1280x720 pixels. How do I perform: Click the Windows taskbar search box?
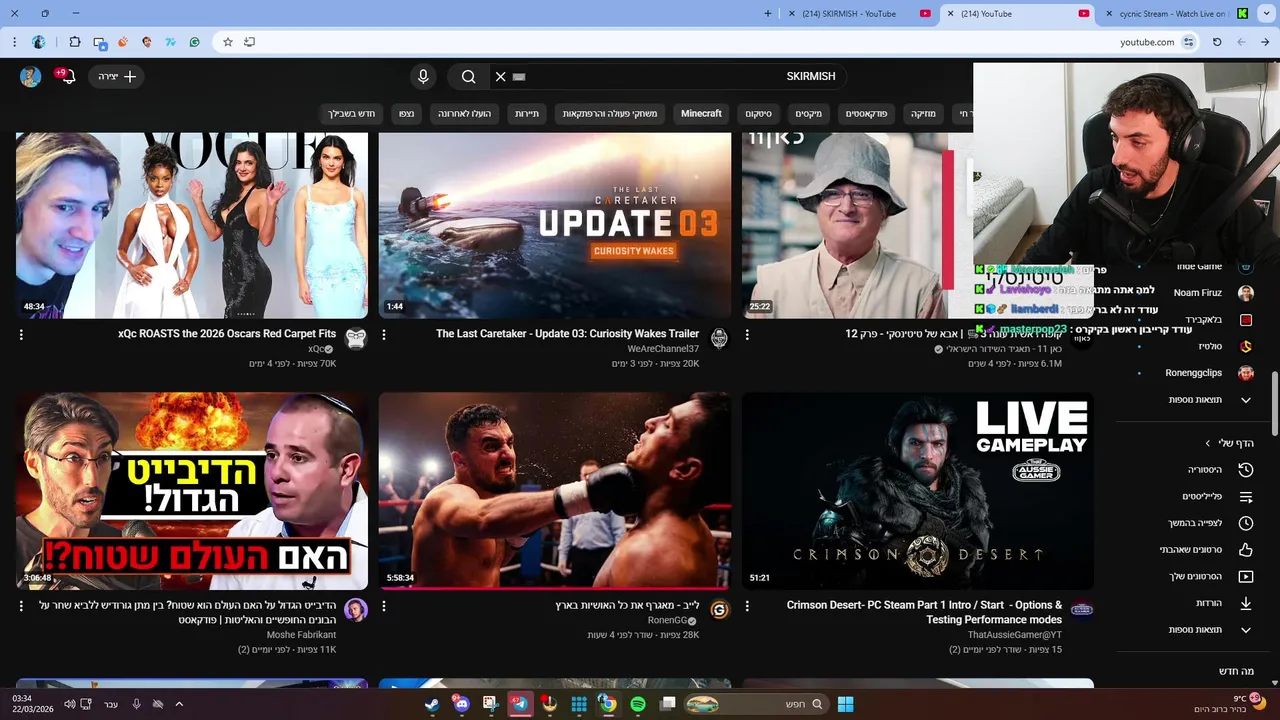(x=757, y=704)
